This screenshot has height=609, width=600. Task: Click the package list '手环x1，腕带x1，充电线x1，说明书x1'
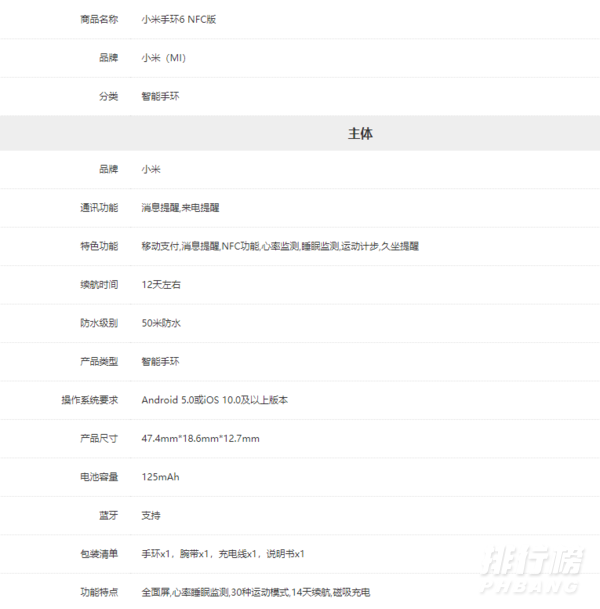(x=223, y=554)
